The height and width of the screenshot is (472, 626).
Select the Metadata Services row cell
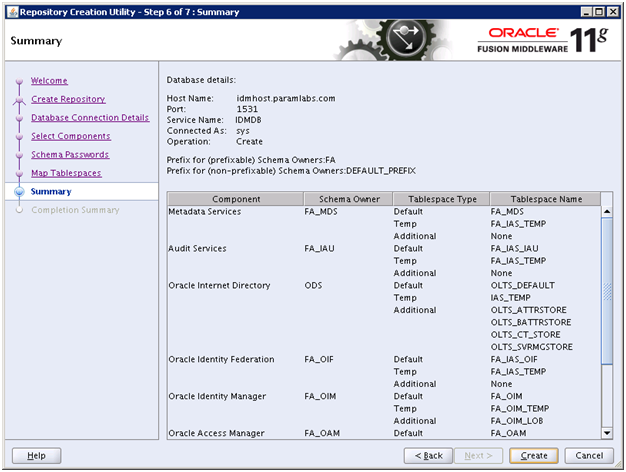[205, 212]
